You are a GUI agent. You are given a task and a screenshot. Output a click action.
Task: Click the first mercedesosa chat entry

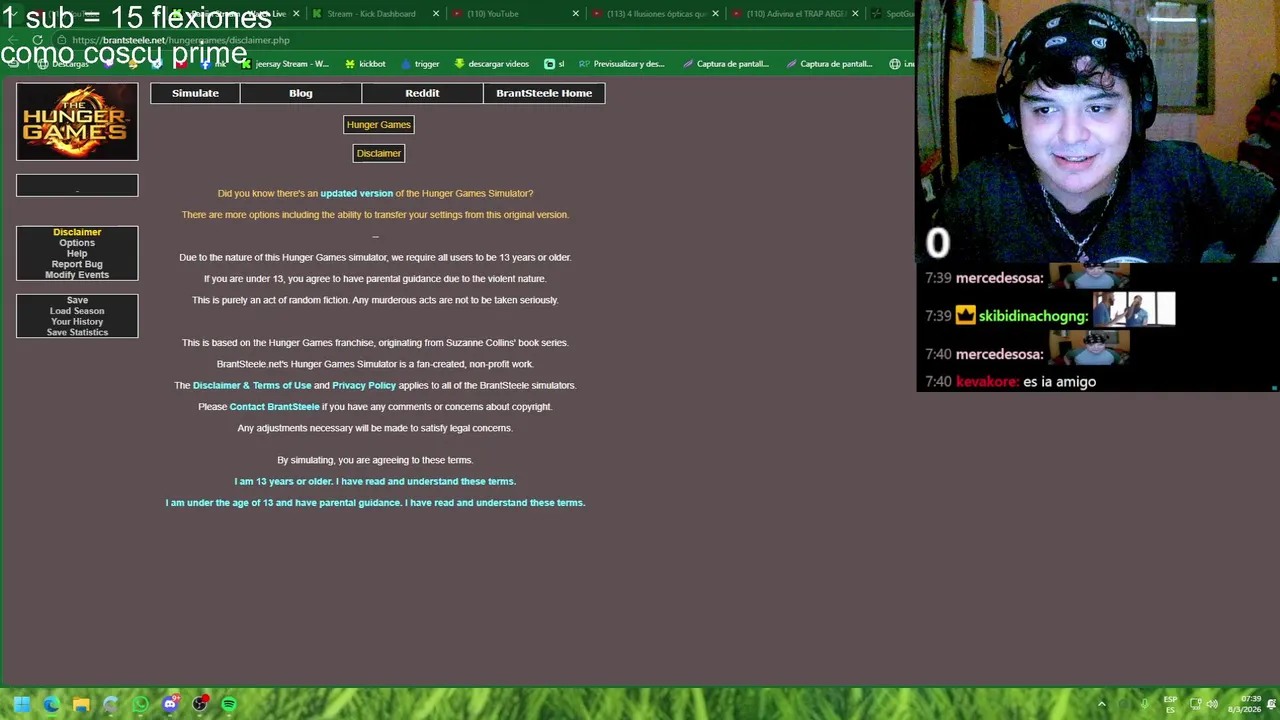[x=1027, y=278]
